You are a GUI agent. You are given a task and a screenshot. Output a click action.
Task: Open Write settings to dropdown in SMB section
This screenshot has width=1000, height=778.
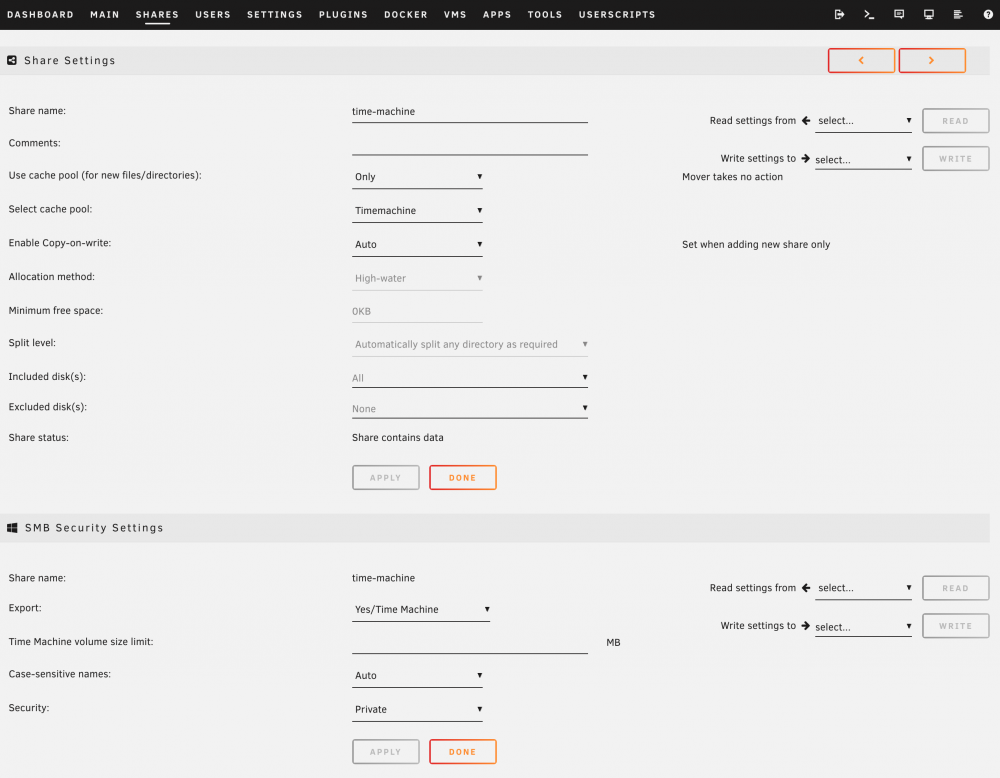(864, 626)
